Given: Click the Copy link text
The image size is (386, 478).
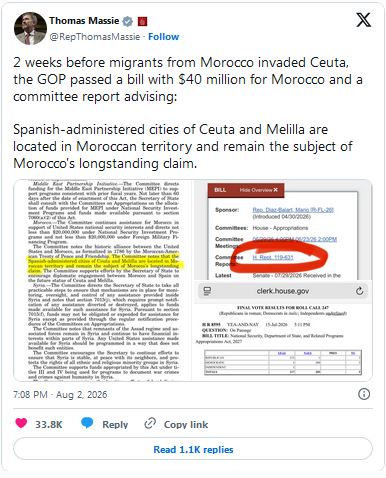Looking at the screenshot, I should [x=186, y=424].
